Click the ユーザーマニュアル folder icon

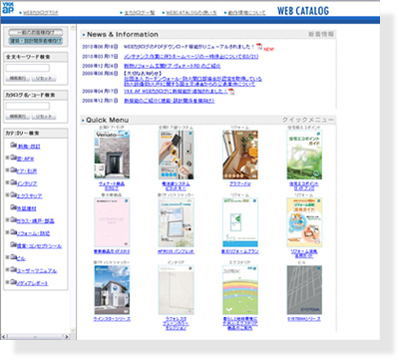click(x=13, y=269)
